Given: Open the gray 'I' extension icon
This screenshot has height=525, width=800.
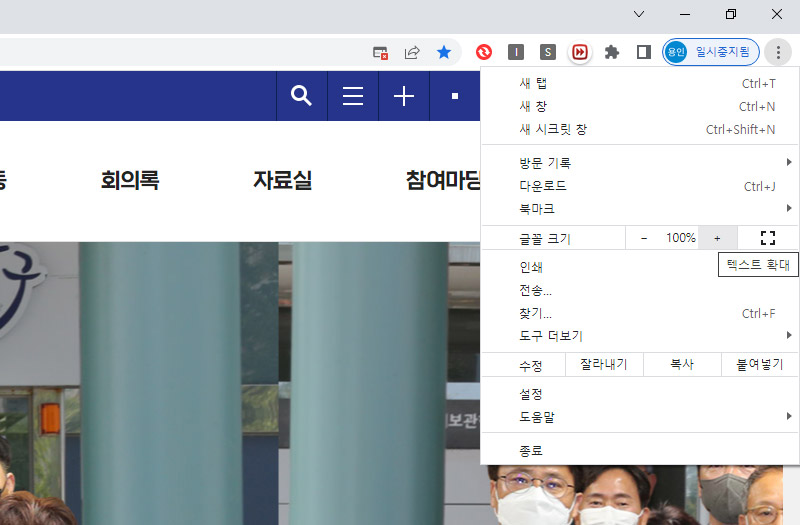Looking at the screenshot, I should [516, 52].
